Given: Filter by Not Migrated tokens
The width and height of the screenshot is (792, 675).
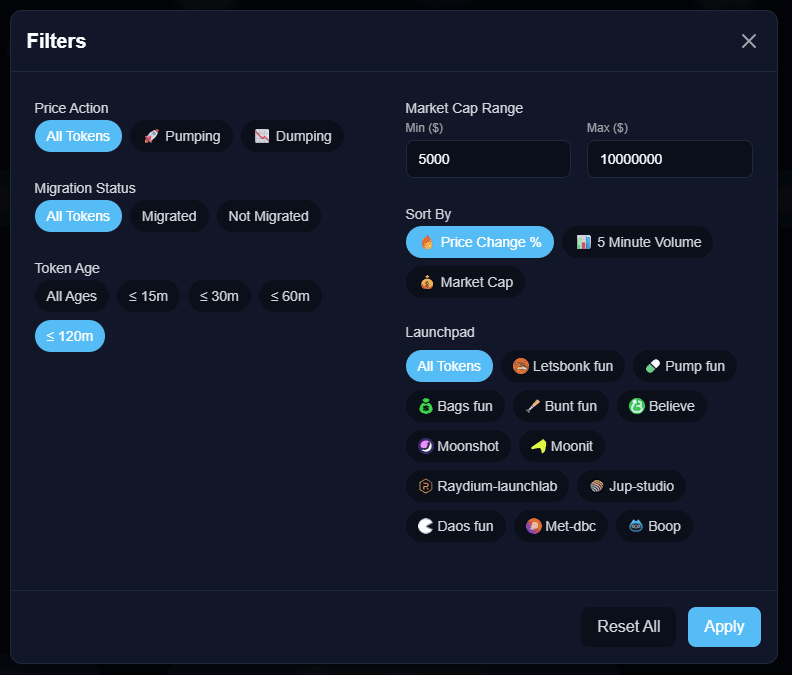Looking at the screenshot, I should pyautogui.click(x=269, y=216).
